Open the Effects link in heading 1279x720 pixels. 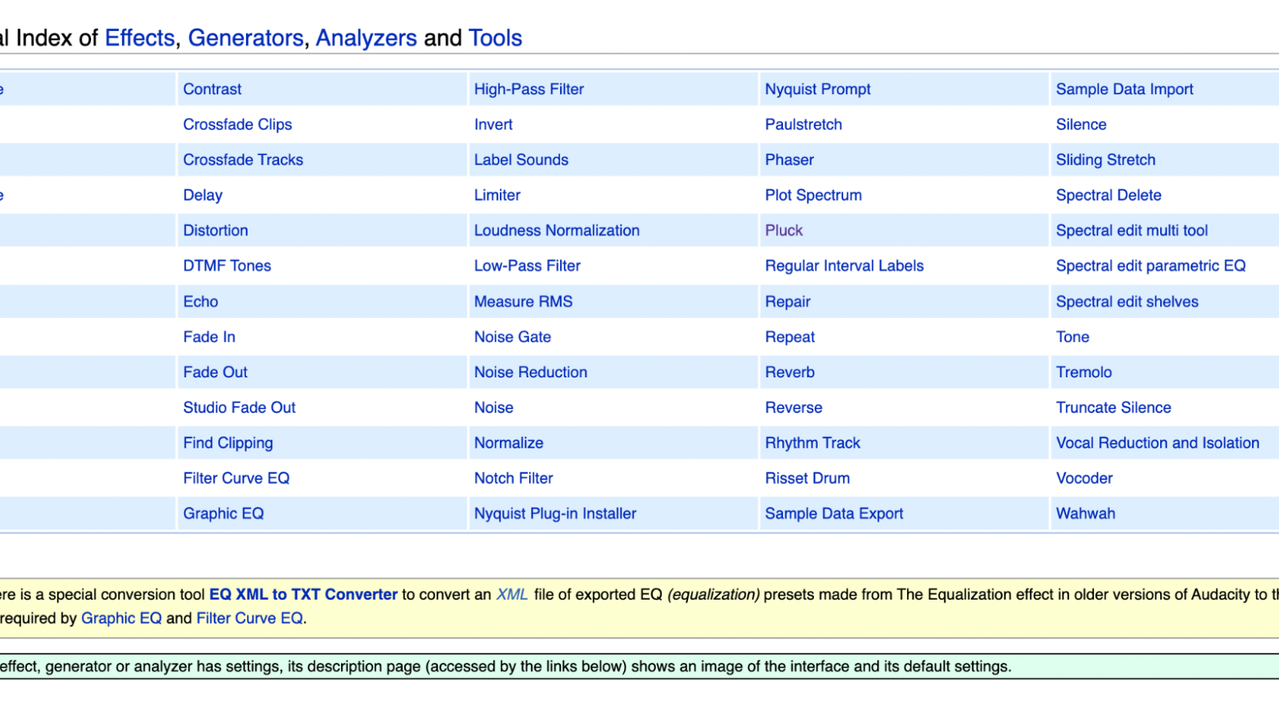(139, 38)
